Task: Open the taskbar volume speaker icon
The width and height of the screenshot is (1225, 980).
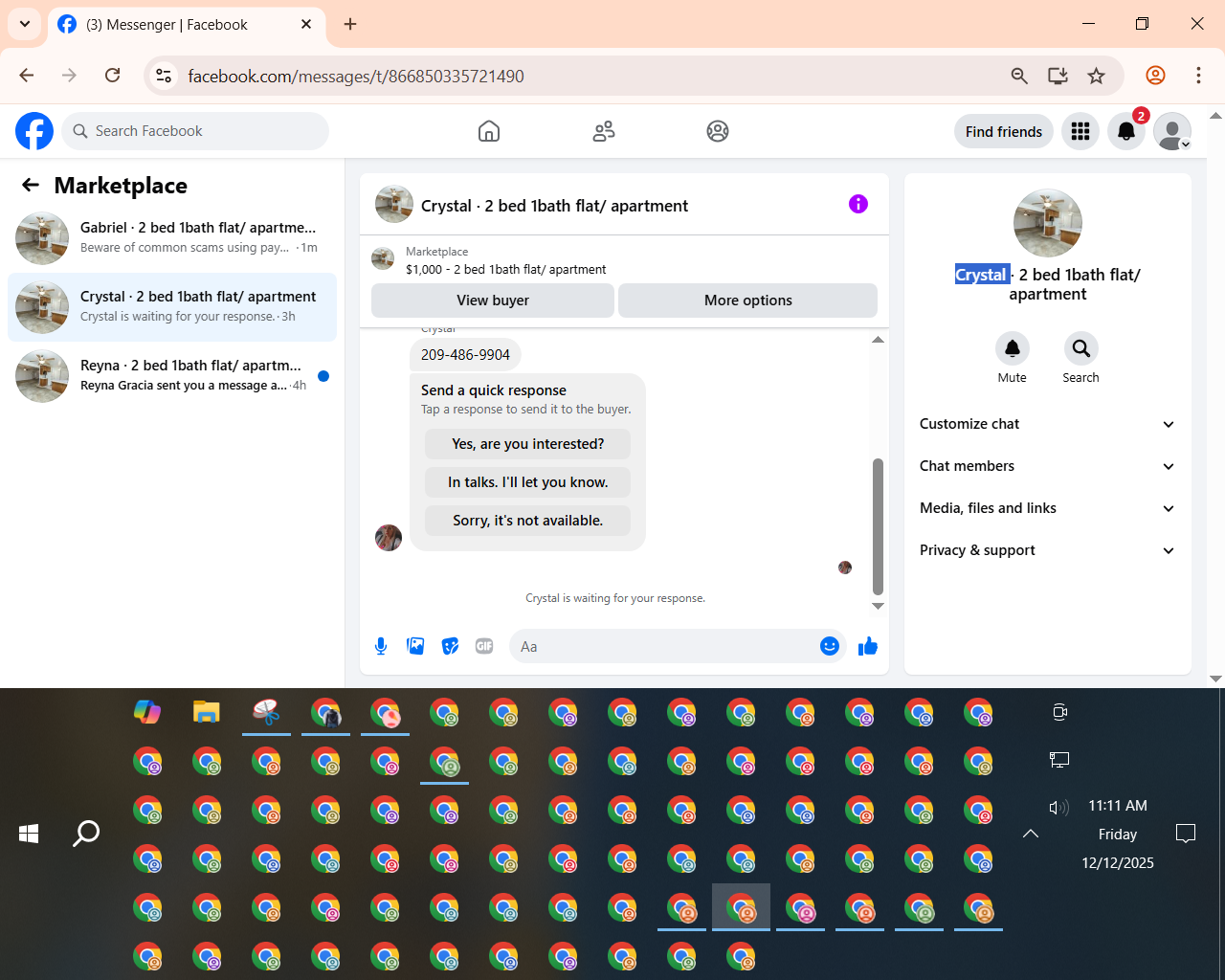Action: tap(1058, 807)
